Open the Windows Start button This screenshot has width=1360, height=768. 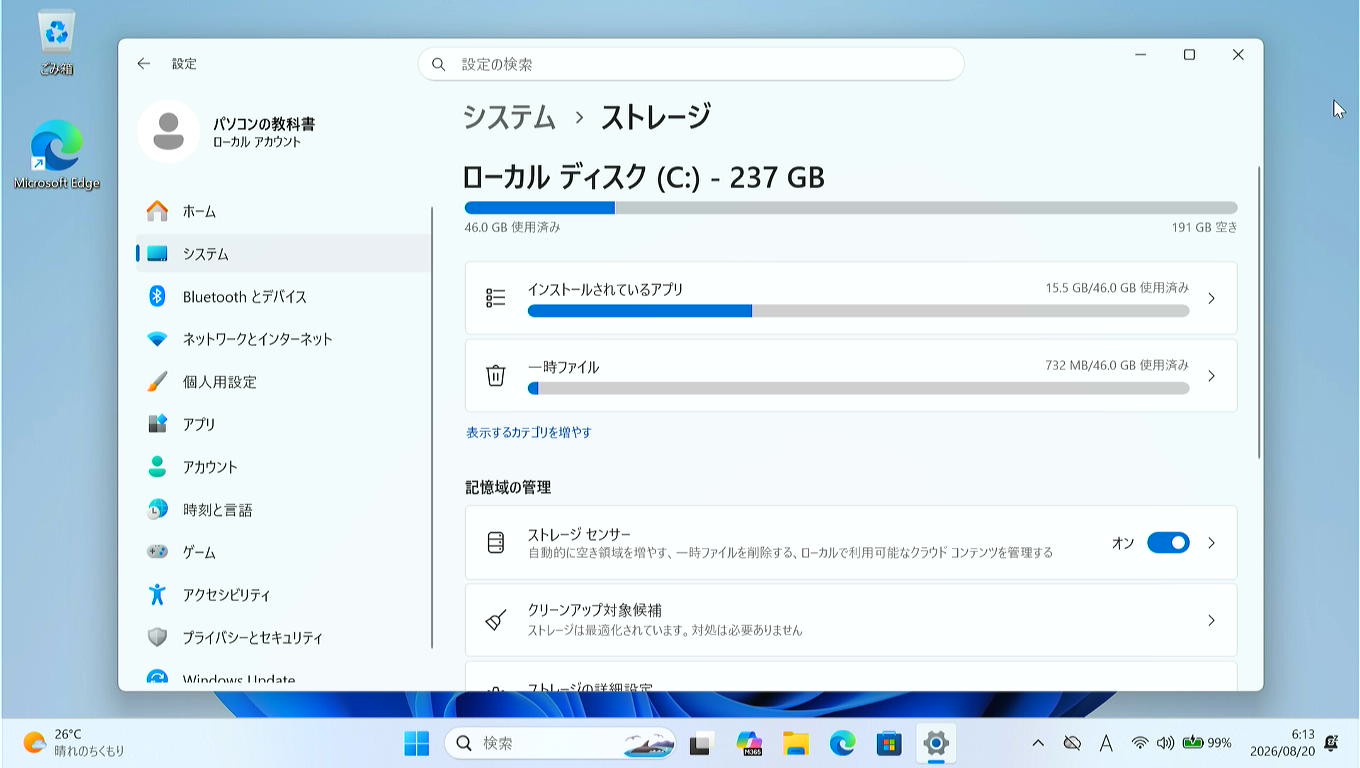[417, 743]
